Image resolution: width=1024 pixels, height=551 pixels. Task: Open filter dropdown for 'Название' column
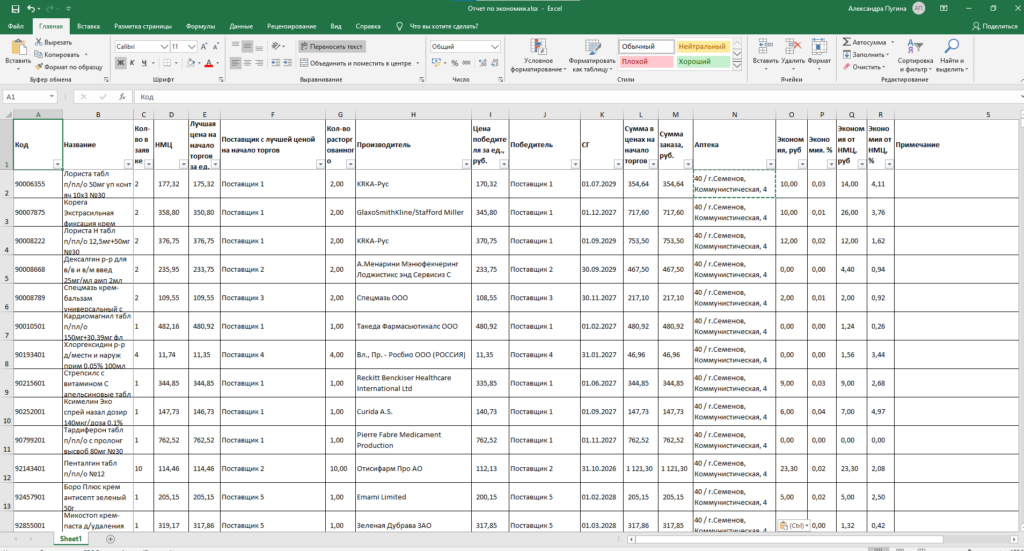127,163
